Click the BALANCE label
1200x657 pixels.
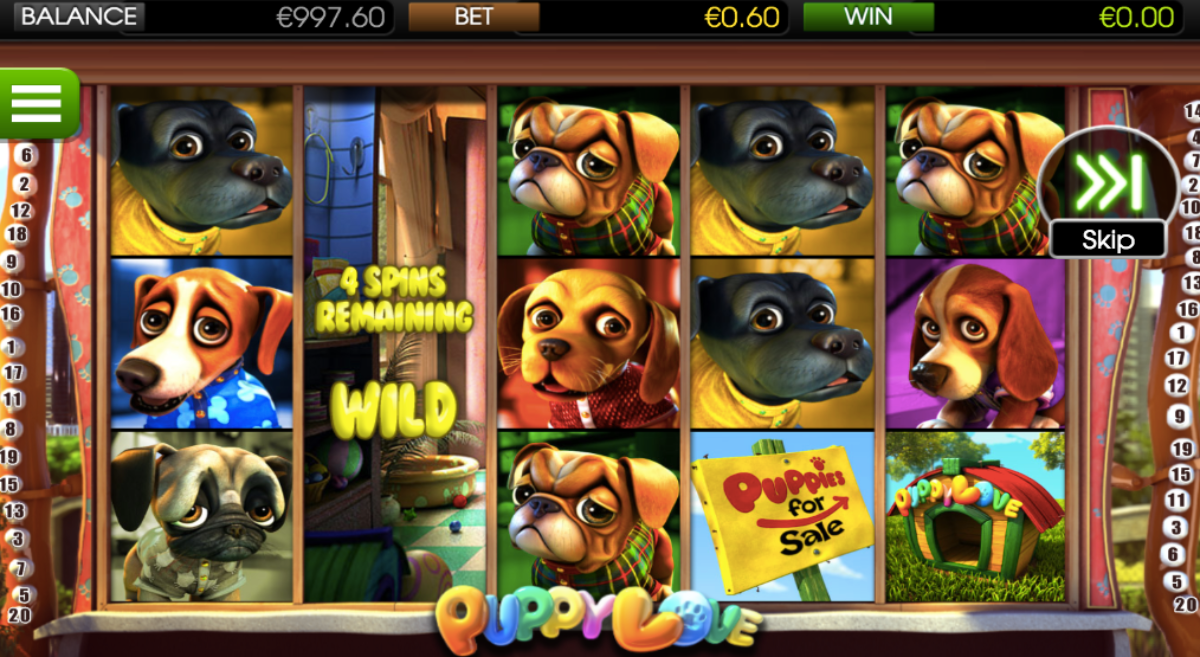[x=79, y=17]
